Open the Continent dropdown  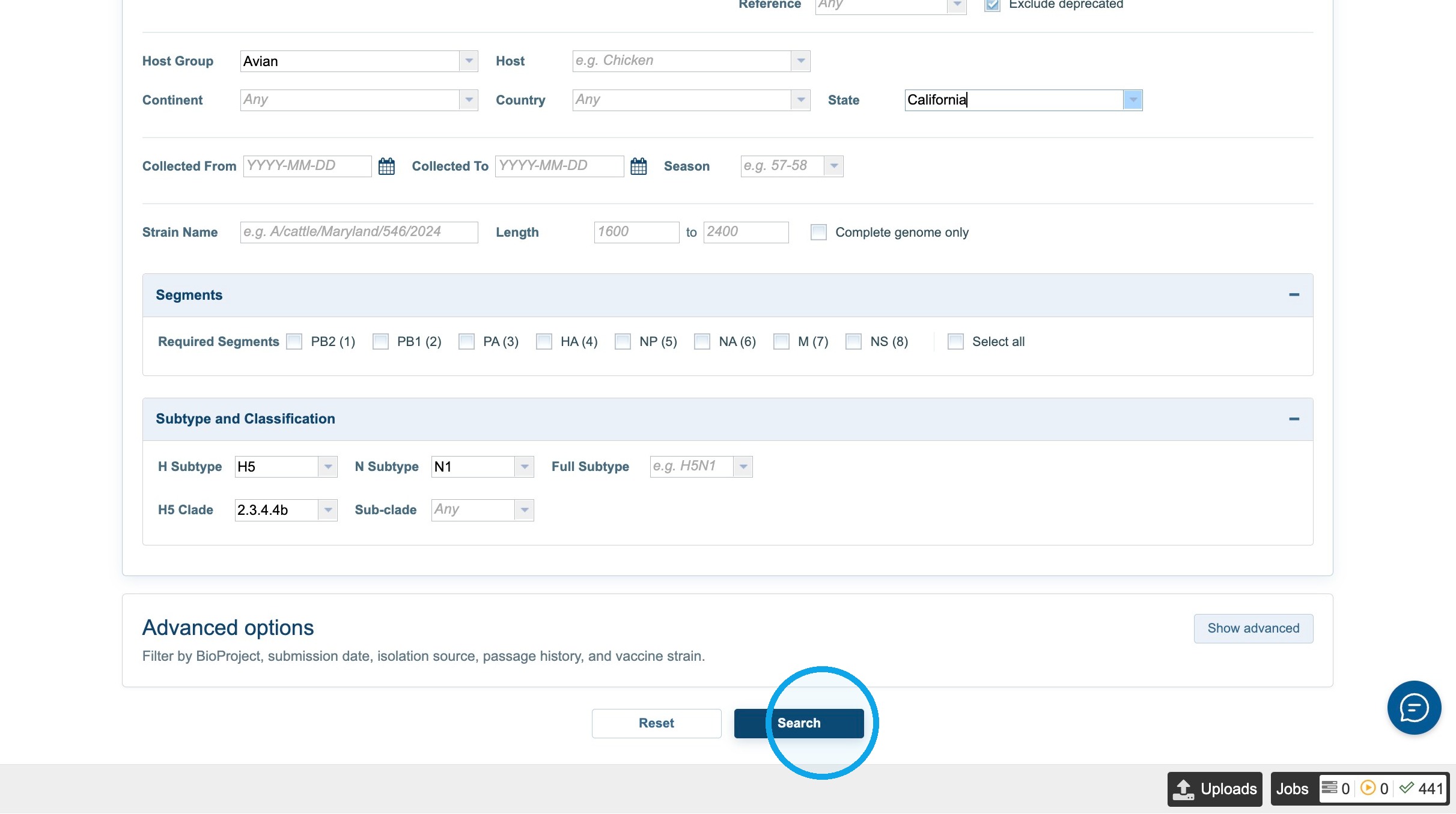[469, 100]
